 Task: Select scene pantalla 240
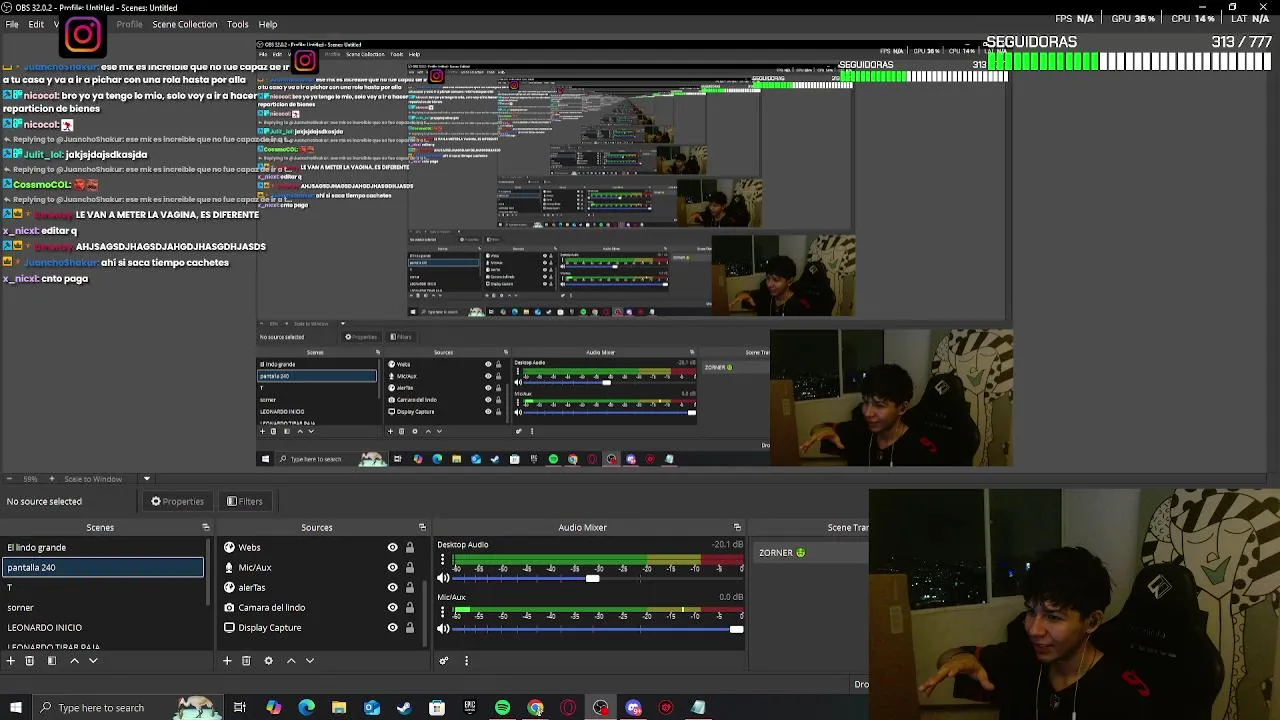[x=102, y=568]
